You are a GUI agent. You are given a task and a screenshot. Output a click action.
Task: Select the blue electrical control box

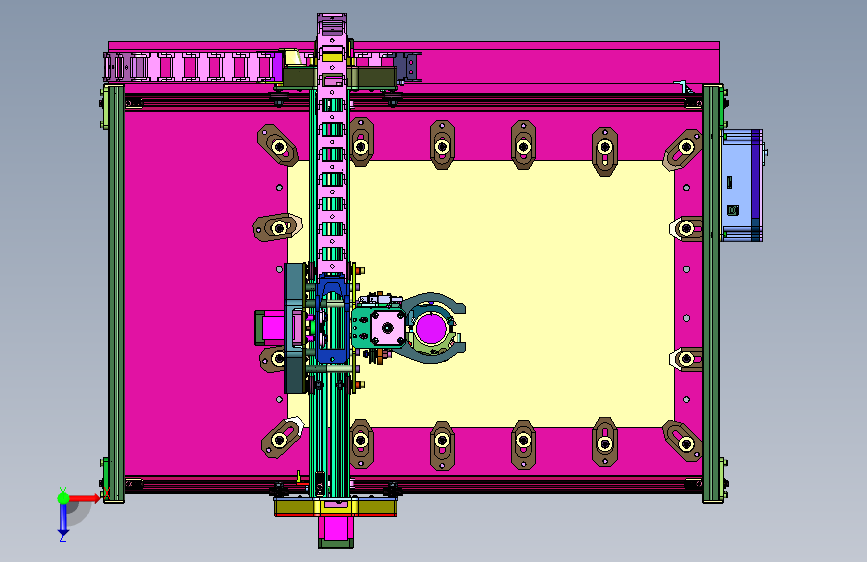tap(742, 185)
